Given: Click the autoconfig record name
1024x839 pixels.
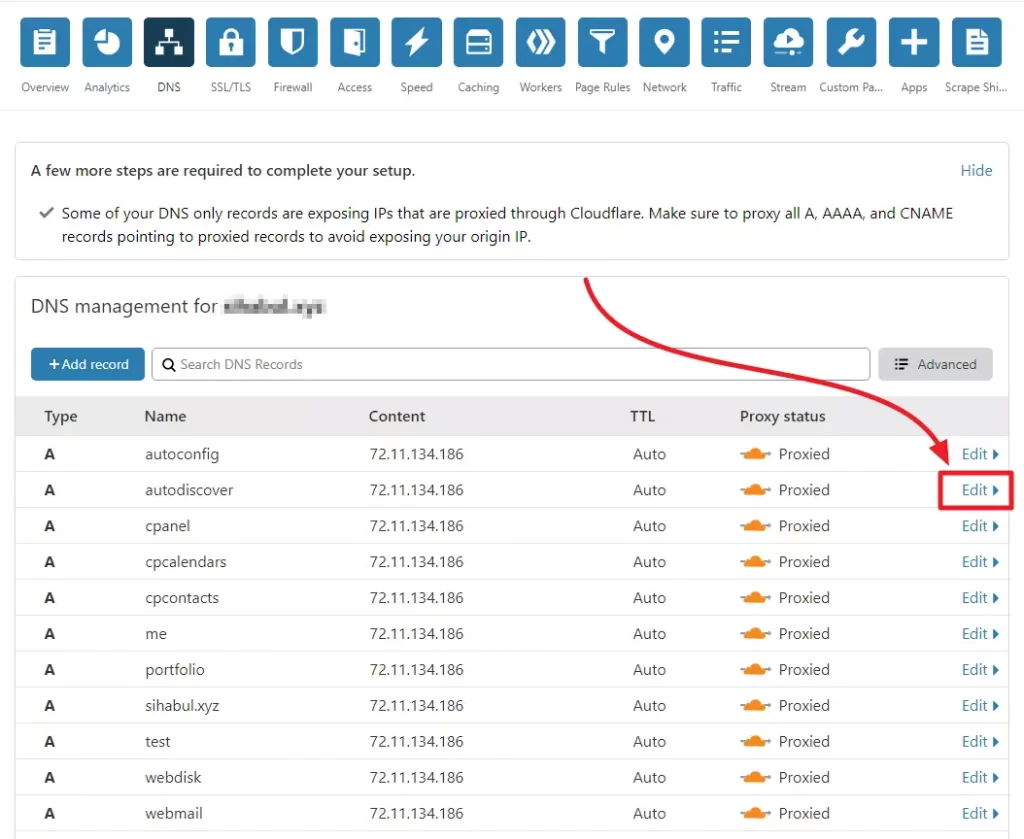Looking at the screenshot, I should coord(182,454).
